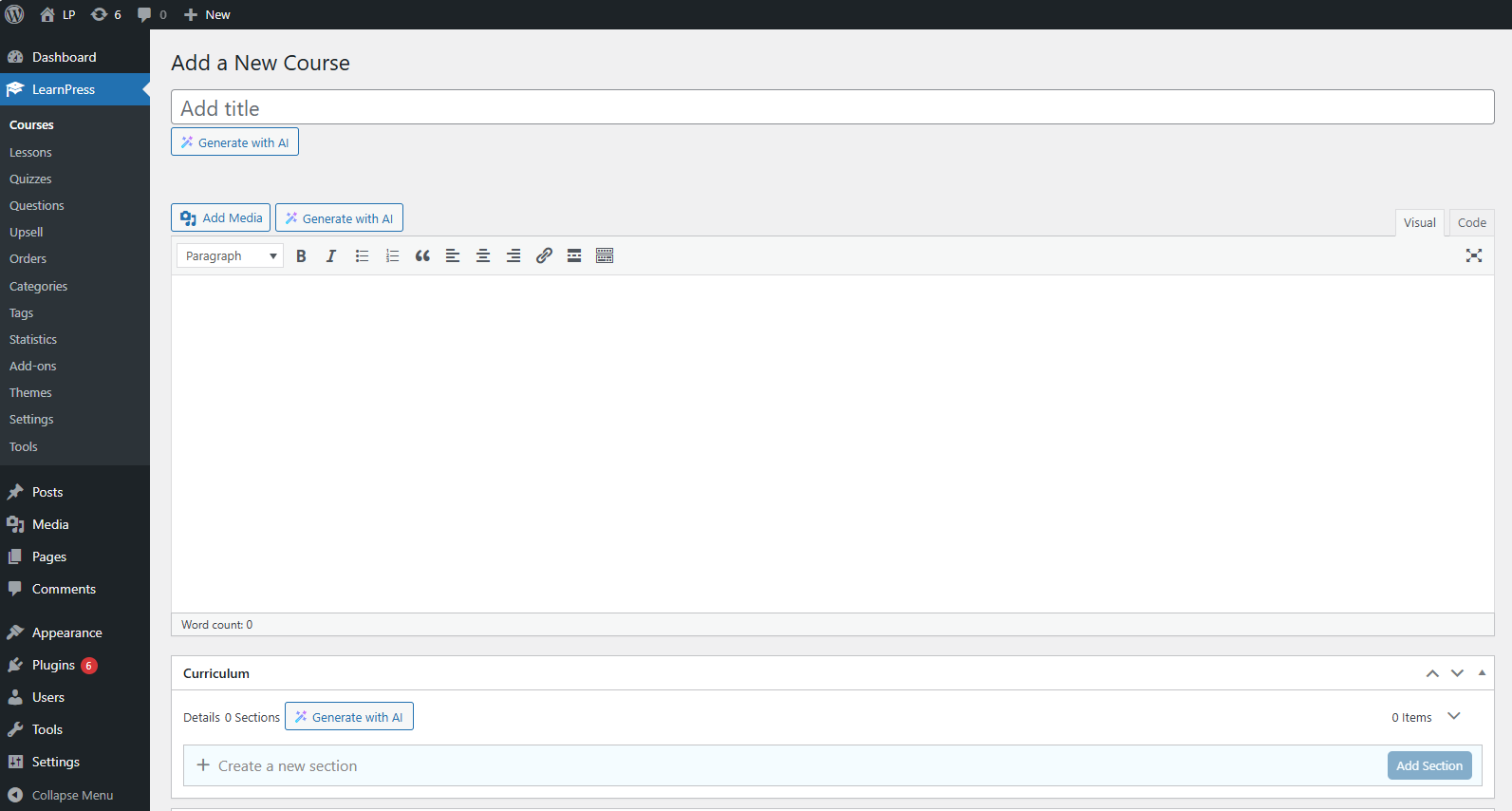Image resolution: width=1512 pixels, height=811 pixels.
Task: Enable distraction-free fullscreen editor mode
Action: click(1473, 255)
